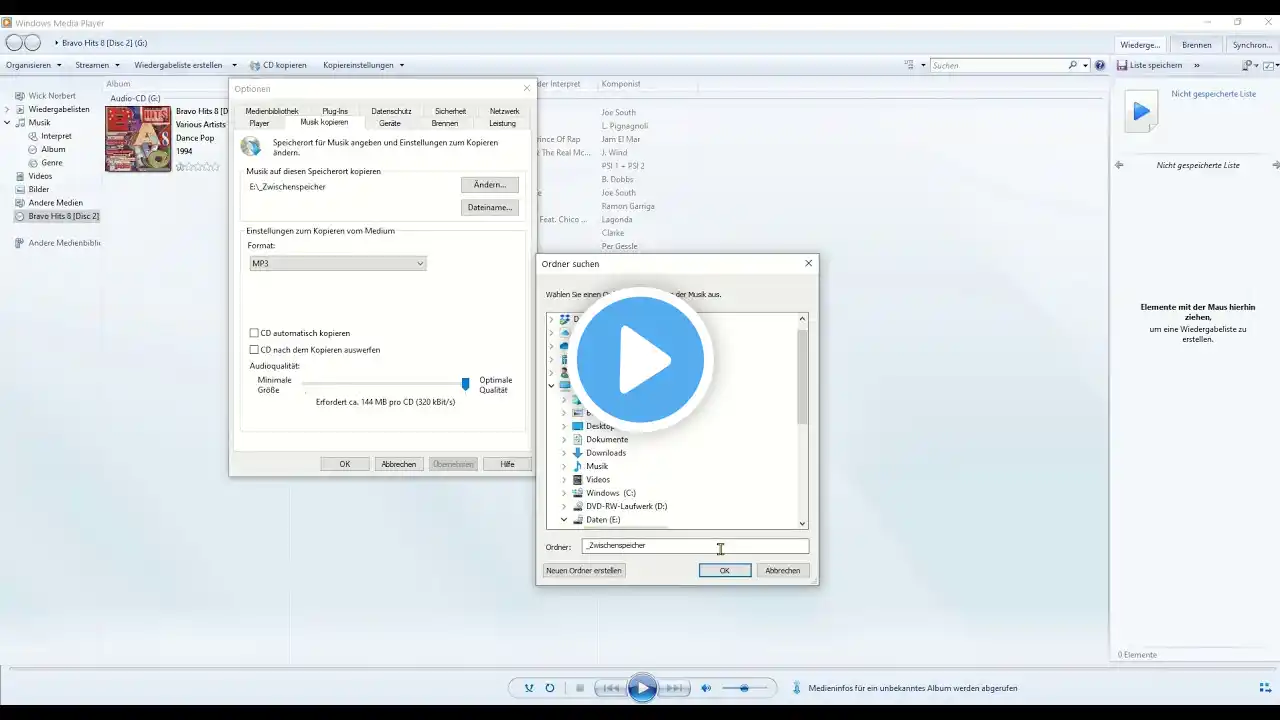Screen dimensions: 1280x720
Task: Switch to Now Playing view icon
Action: click(x=1265, y=688)
